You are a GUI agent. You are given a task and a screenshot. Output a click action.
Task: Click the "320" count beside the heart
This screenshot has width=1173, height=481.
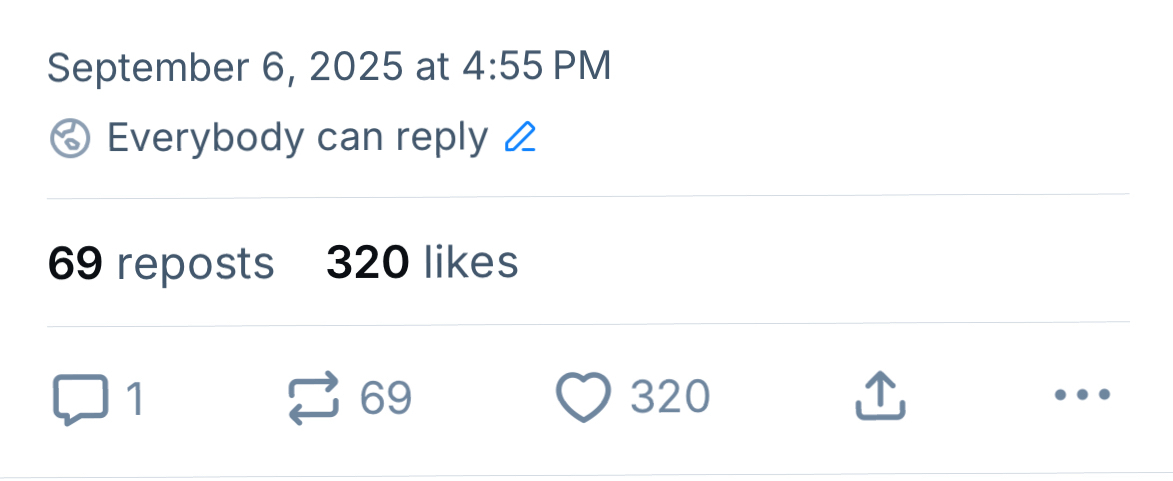click(670, 398)
